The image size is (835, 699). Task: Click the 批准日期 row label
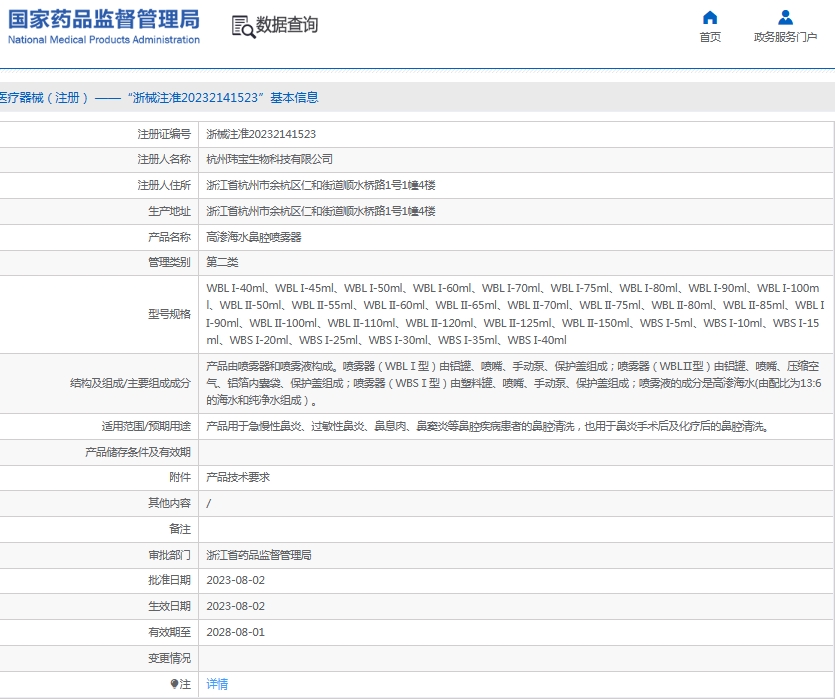(169, 580)
